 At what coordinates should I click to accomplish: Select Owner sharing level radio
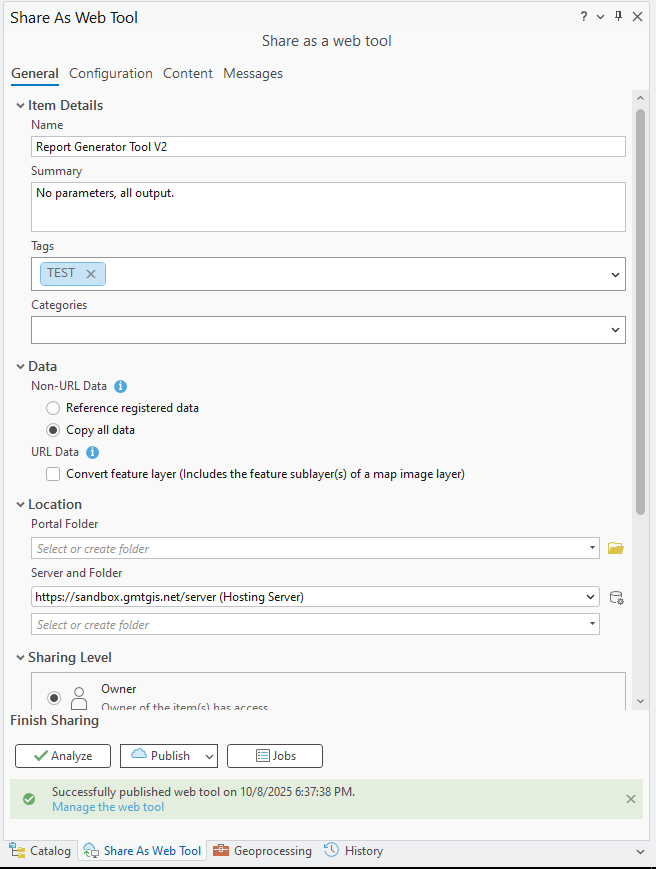(54, 698)
